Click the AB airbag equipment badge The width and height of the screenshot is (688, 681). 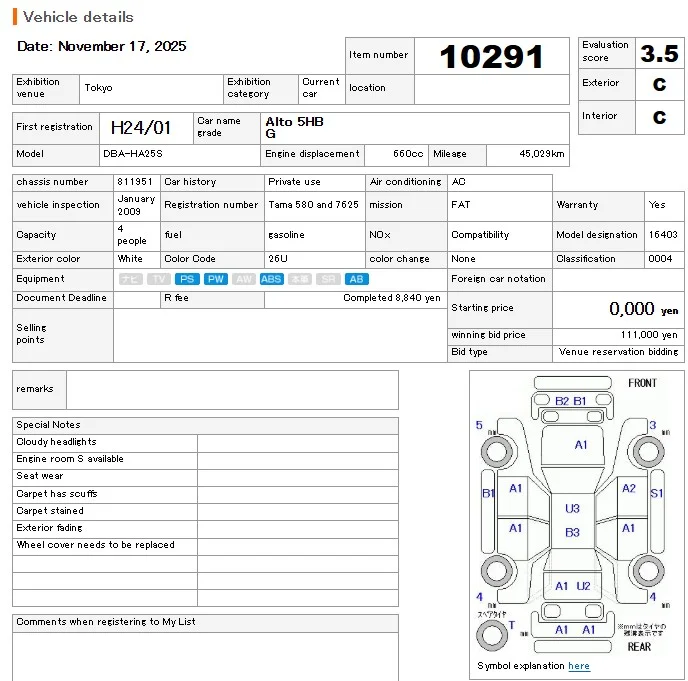tap(356, 279)
